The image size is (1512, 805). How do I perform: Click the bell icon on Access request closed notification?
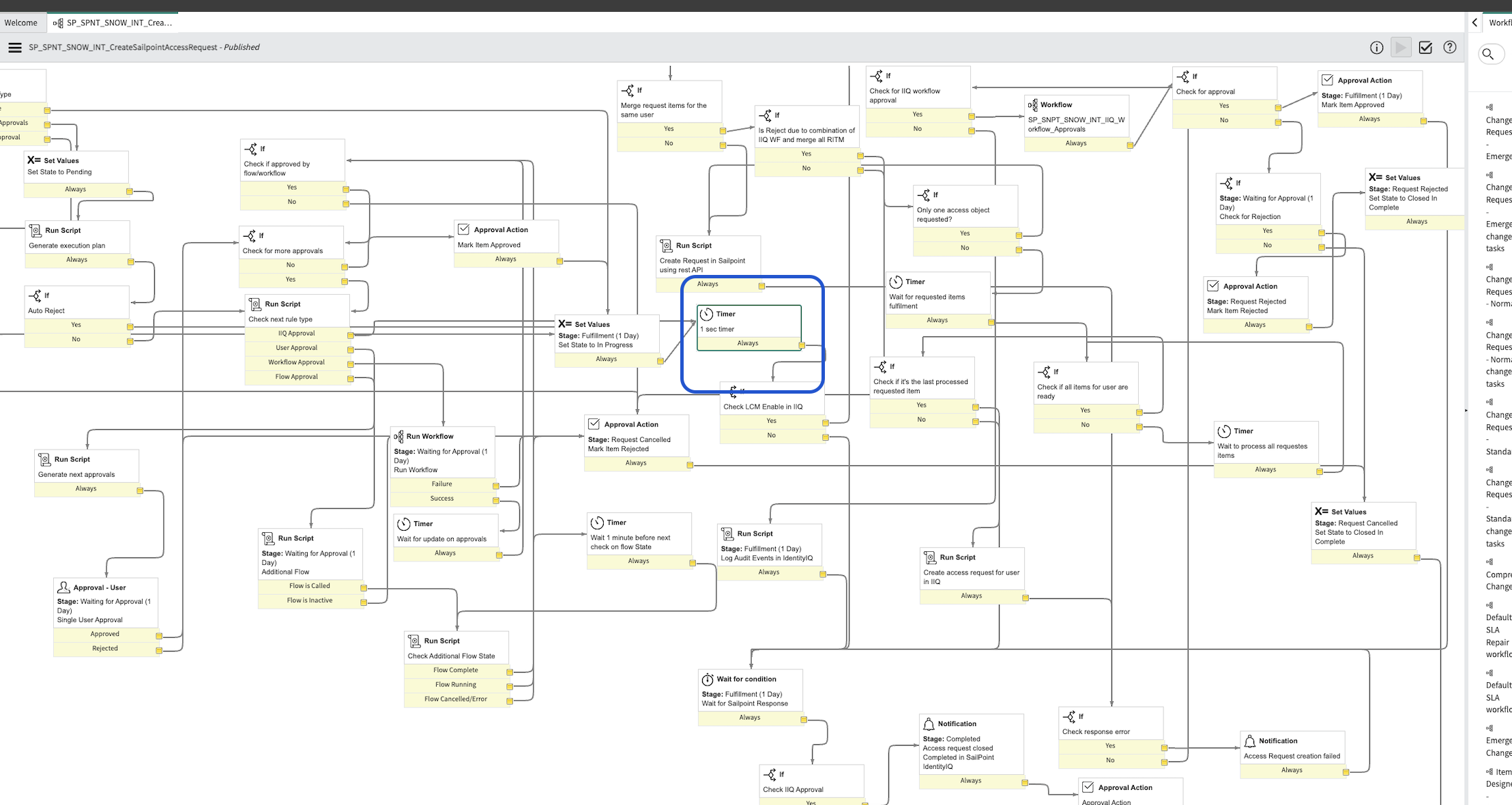[x=929, y=724]
